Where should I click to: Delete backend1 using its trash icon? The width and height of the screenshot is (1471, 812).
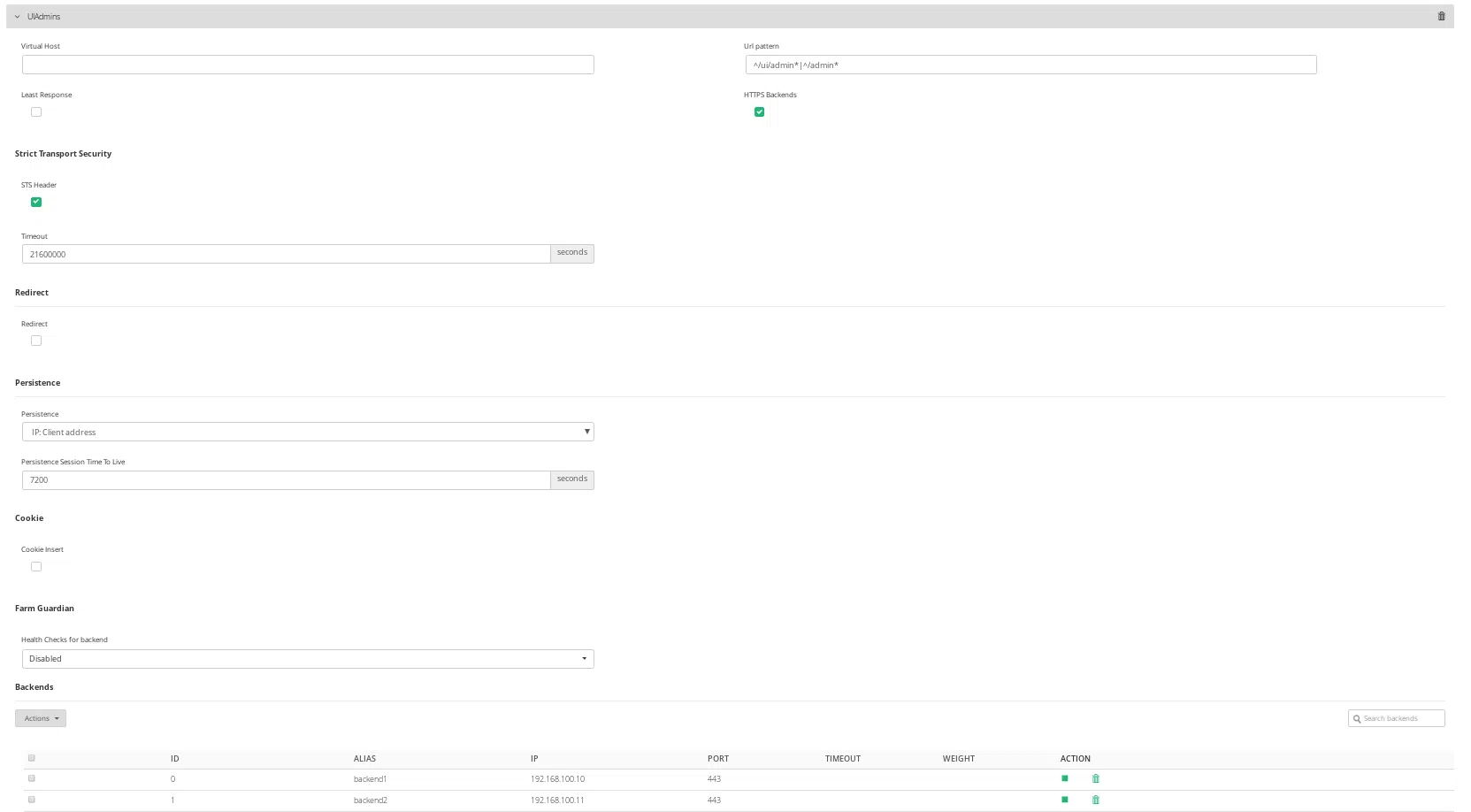(1095, 778)
